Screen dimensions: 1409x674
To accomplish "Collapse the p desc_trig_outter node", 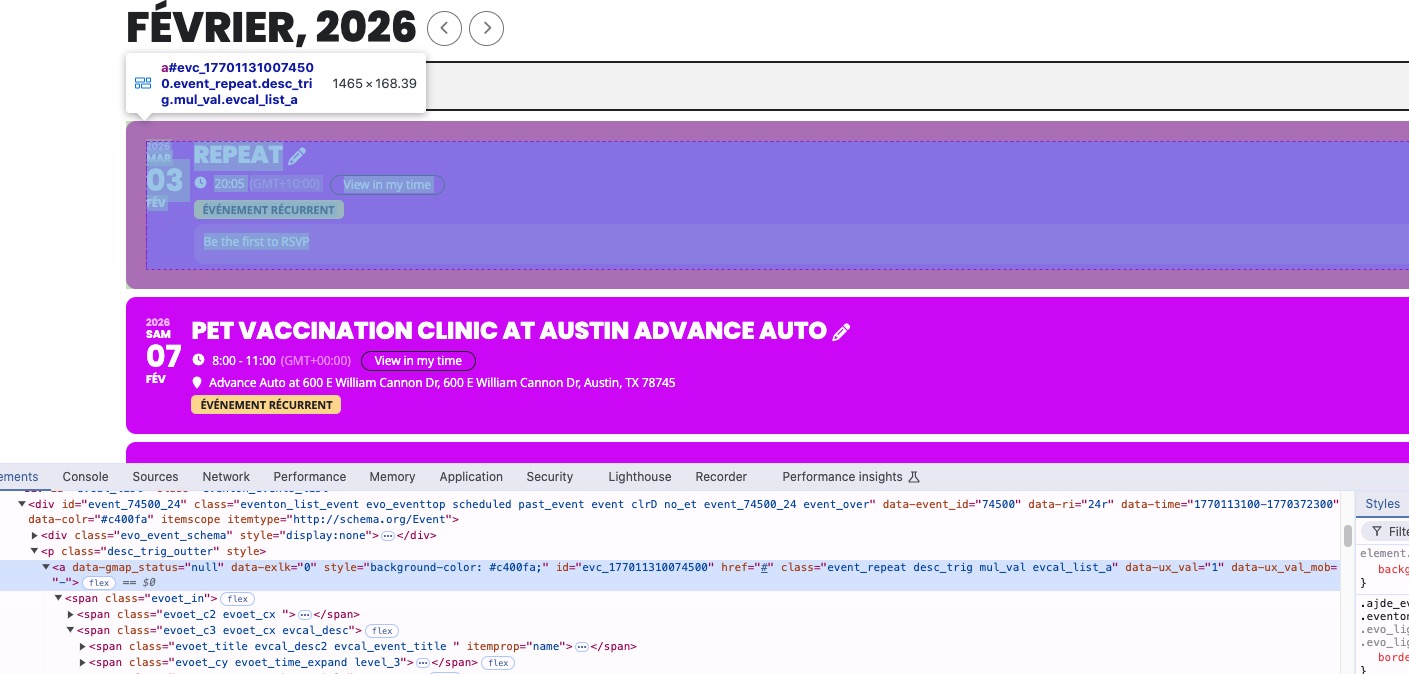I will click(35, 552).
